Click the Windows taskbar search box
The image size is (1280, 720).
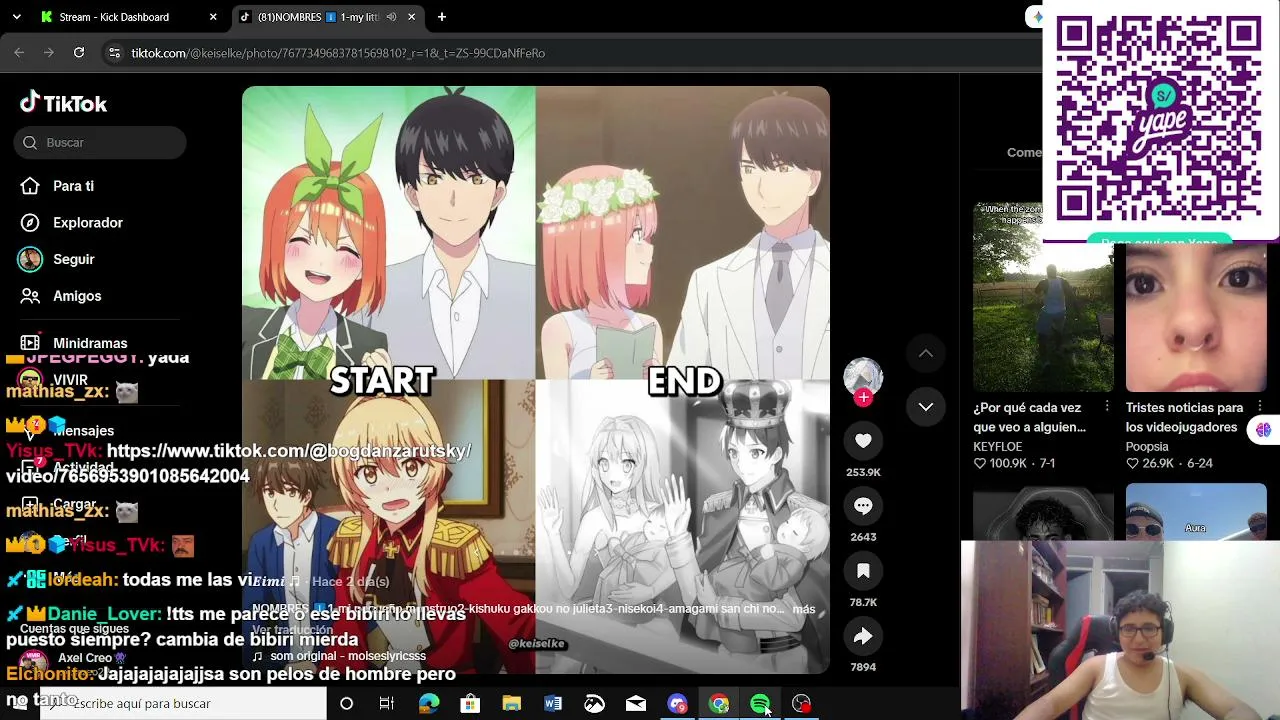pos(183,704)
